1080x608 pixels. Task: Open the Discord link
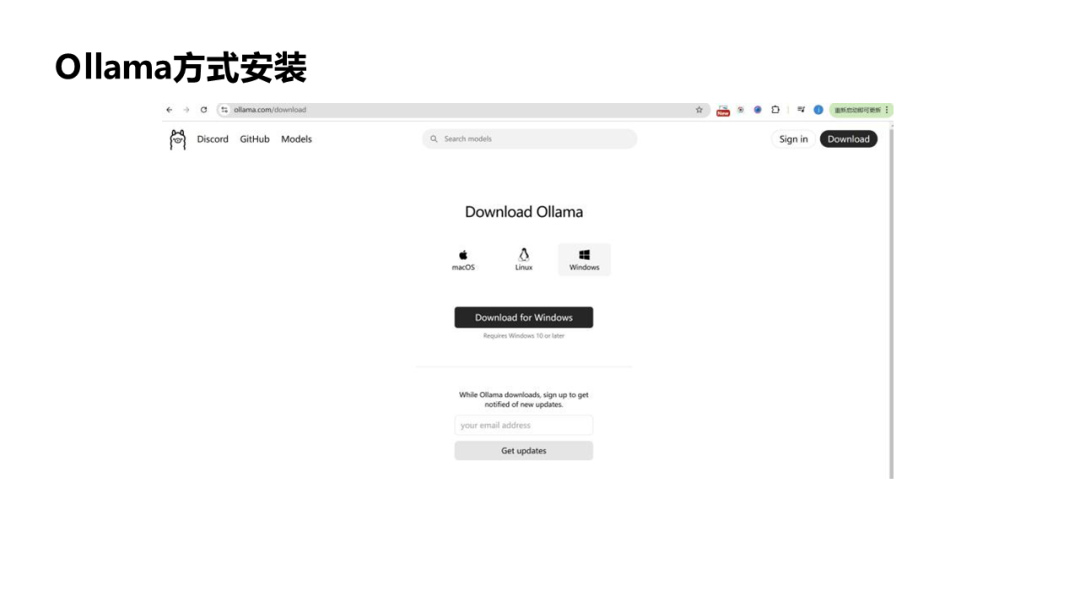[x=212, y=139]
